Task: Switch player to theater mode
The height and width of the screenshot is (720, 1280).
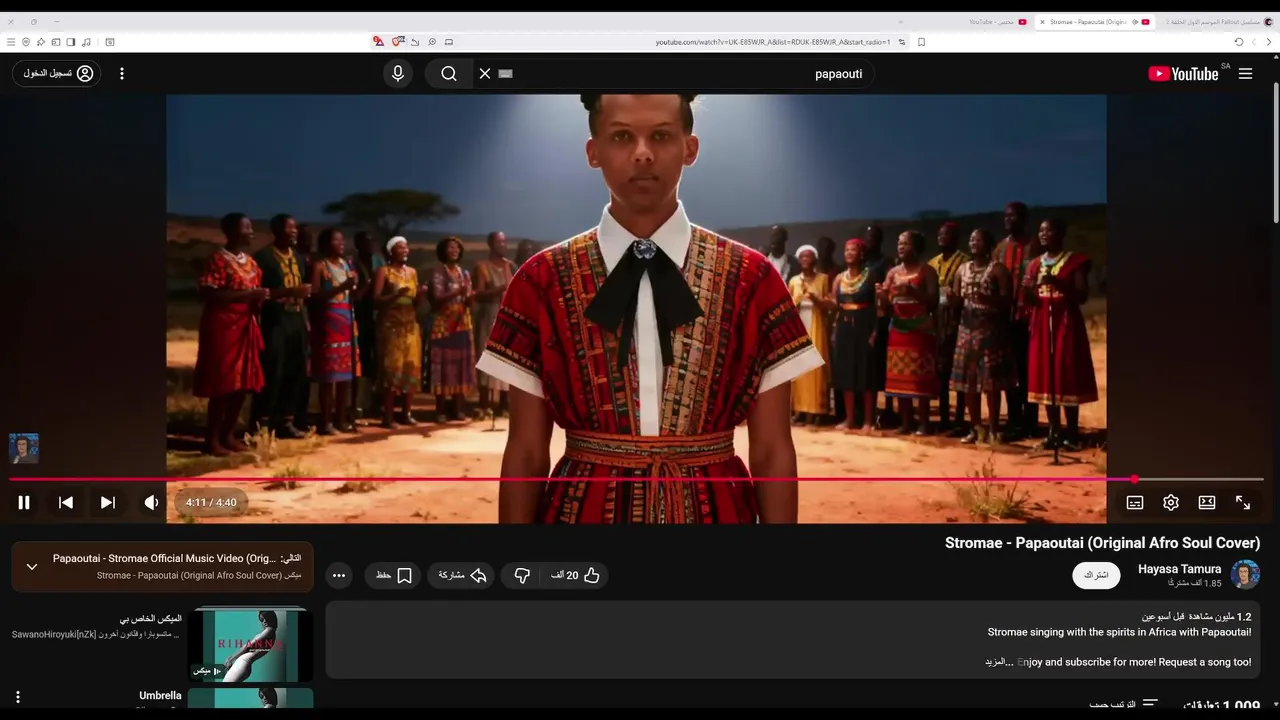Action: pos(1207,502)
